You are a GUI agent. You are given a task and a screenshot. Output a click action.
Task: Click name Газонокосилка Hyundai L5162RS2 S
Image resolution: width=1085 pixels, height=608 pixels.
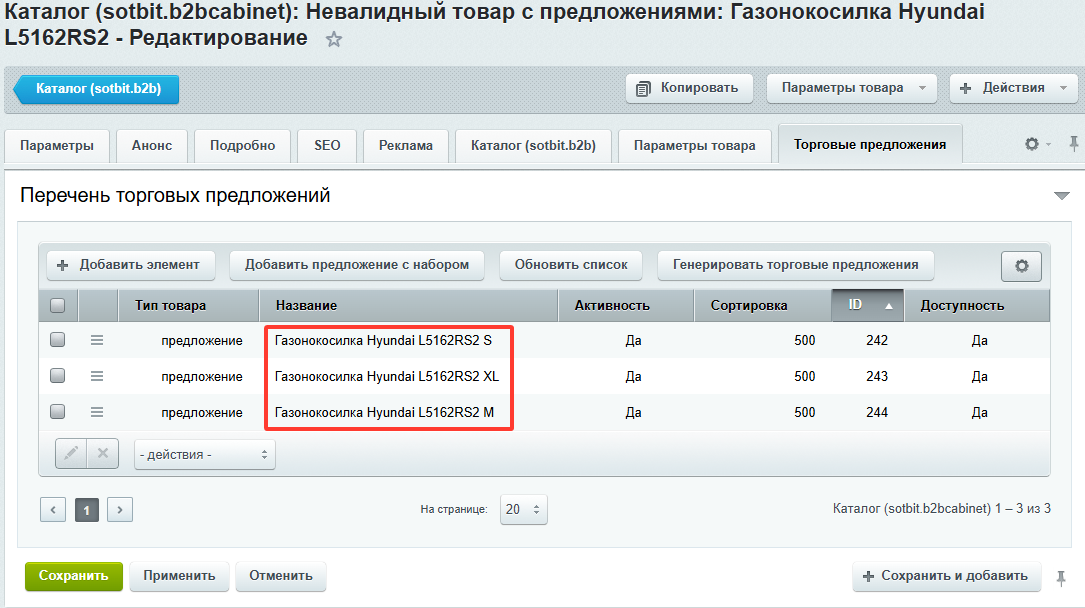click(383, 340)
